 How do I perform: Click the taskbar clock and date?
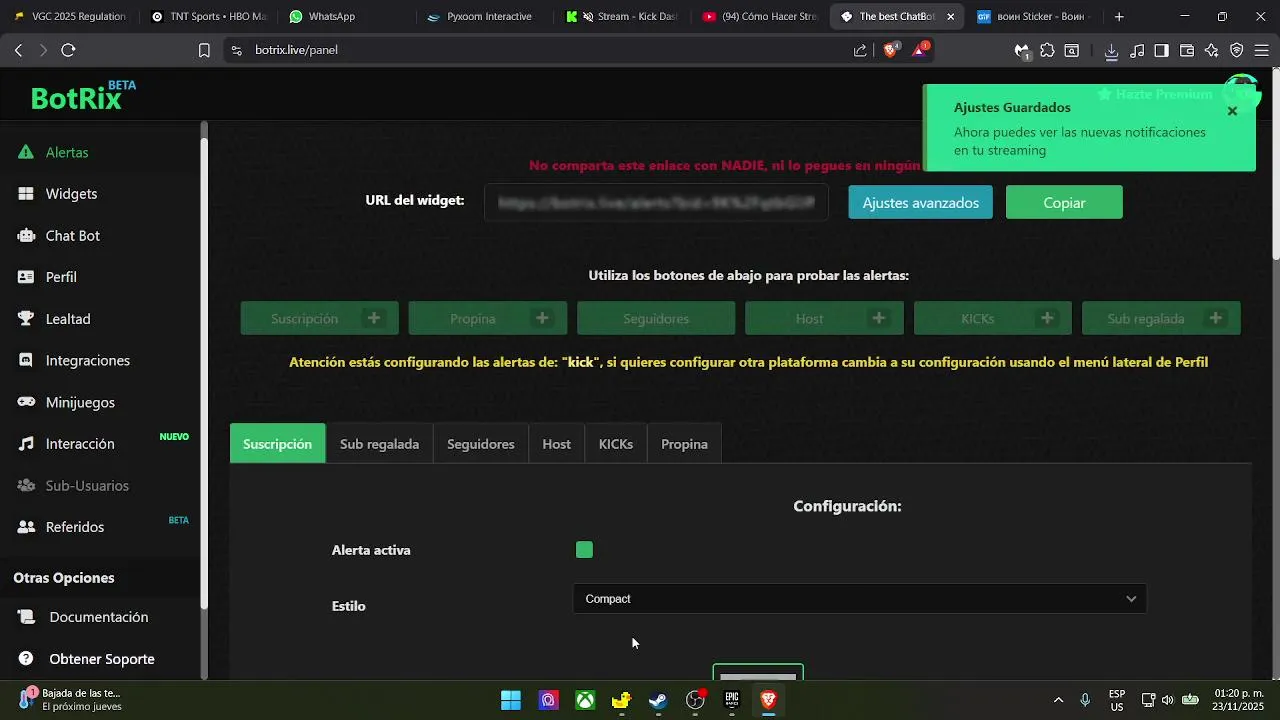pos(1238,700)
